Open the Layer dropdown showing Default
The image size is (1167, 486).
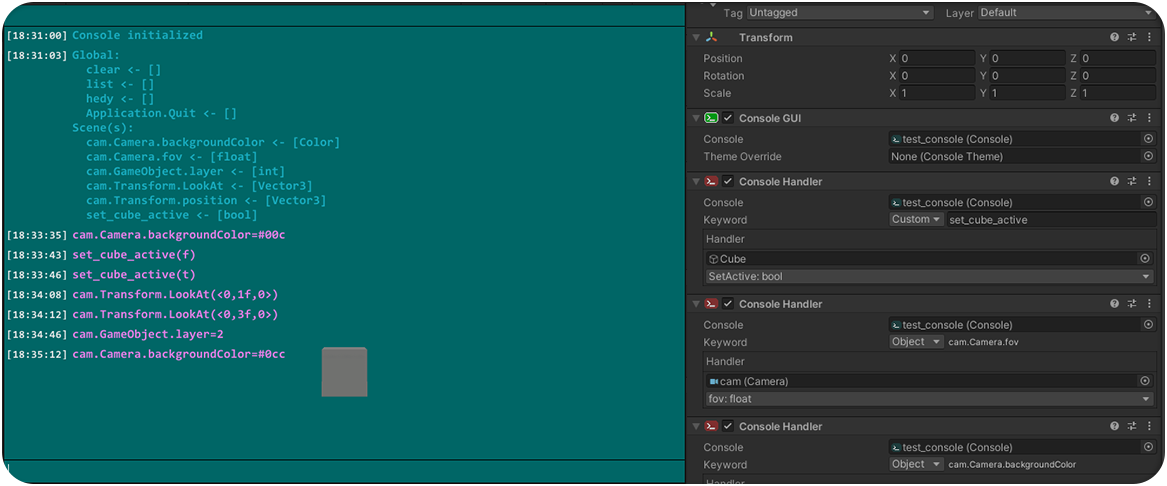[x=1066, y=13]
